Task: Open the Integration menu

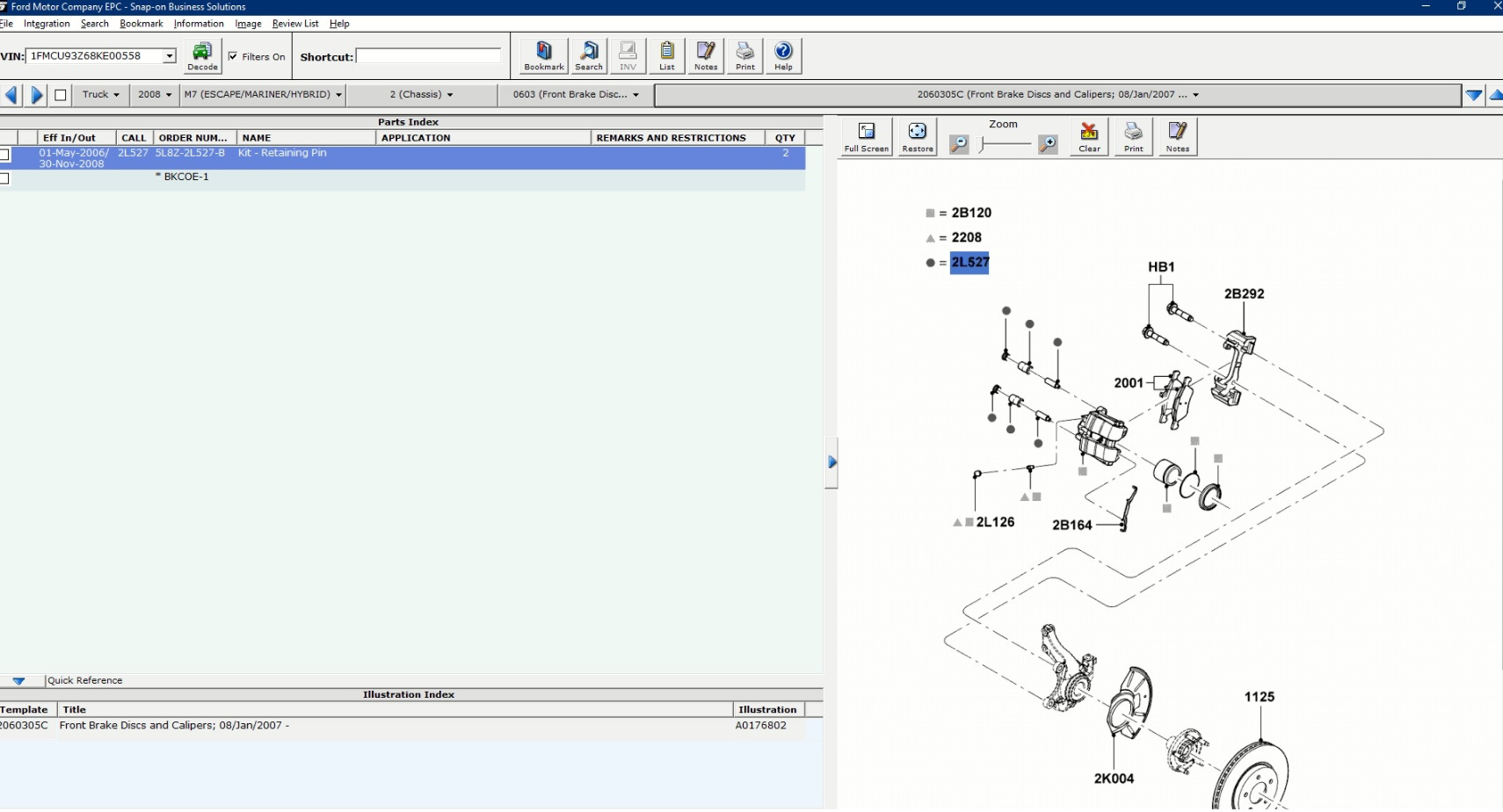Action: 47,24
